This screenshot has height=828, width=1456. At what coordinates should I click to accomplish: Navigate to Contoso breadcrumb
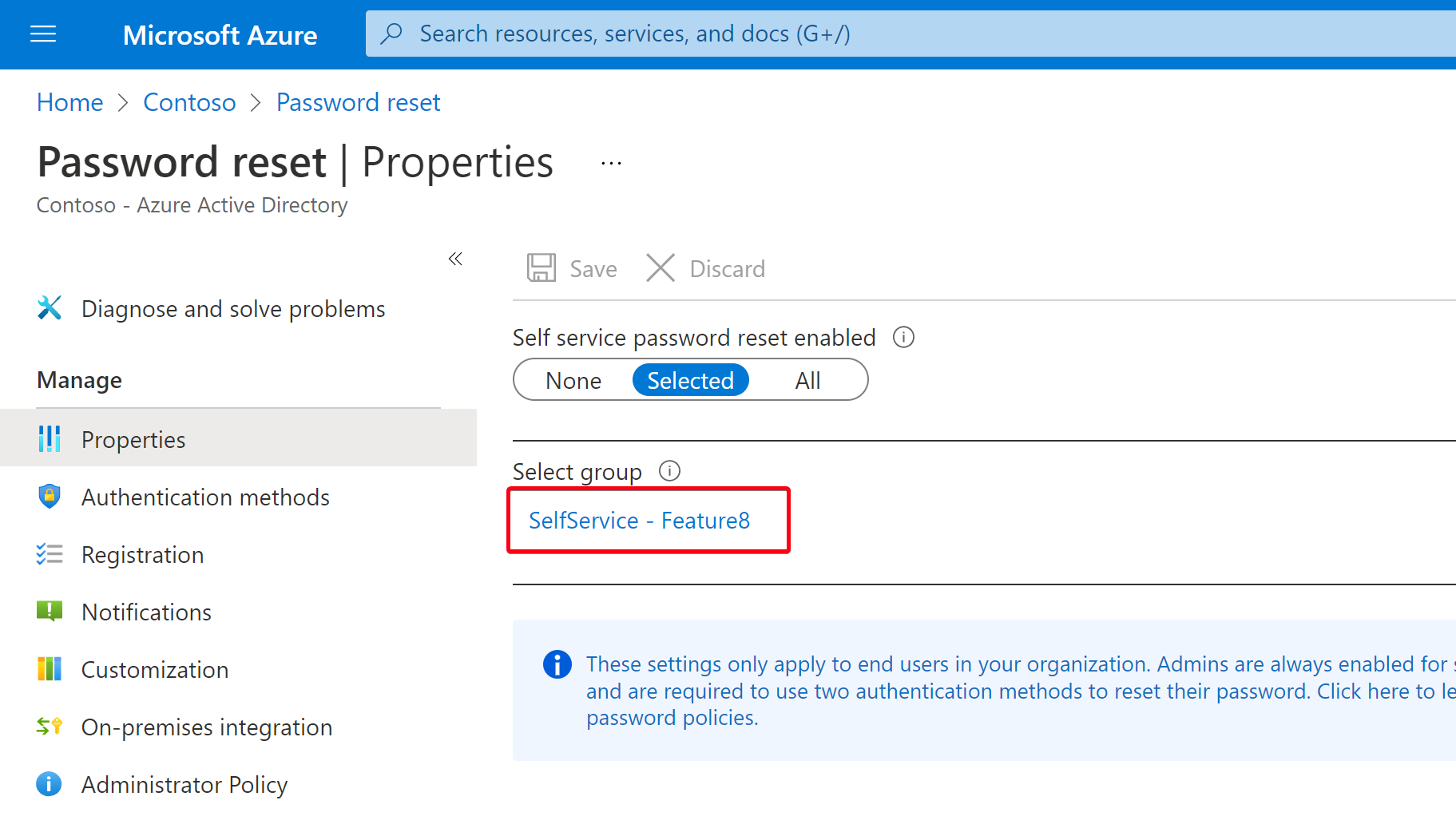click(189, 102)
